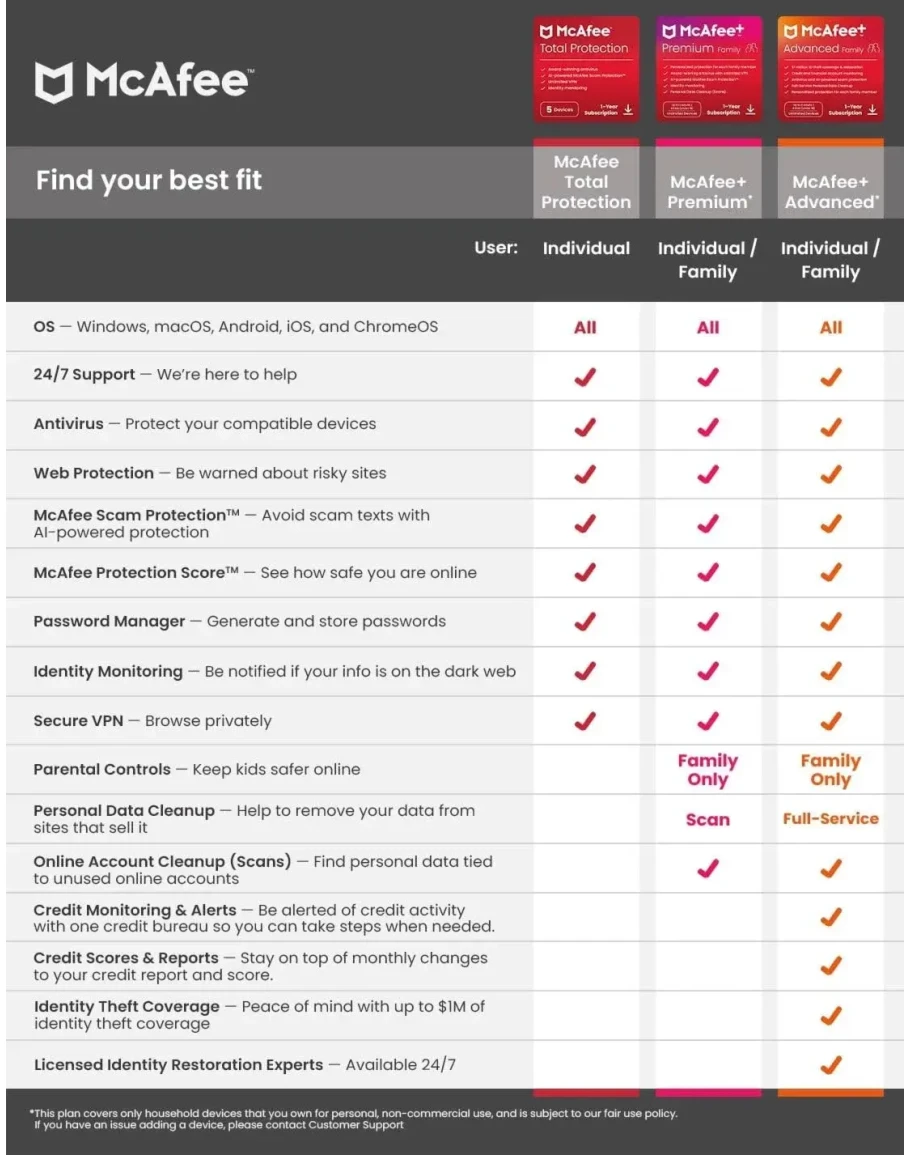Click the McAfee shield logo
This screenshot has width=910, height=1155.
pyautogui.click(x=54, y=82)
